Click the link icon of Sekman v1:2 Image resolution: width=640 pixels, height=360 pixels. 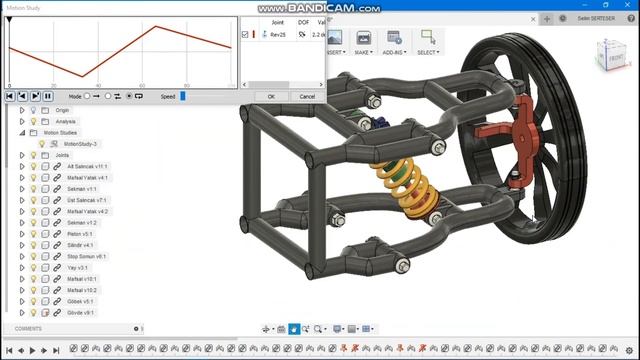(57, 222)
